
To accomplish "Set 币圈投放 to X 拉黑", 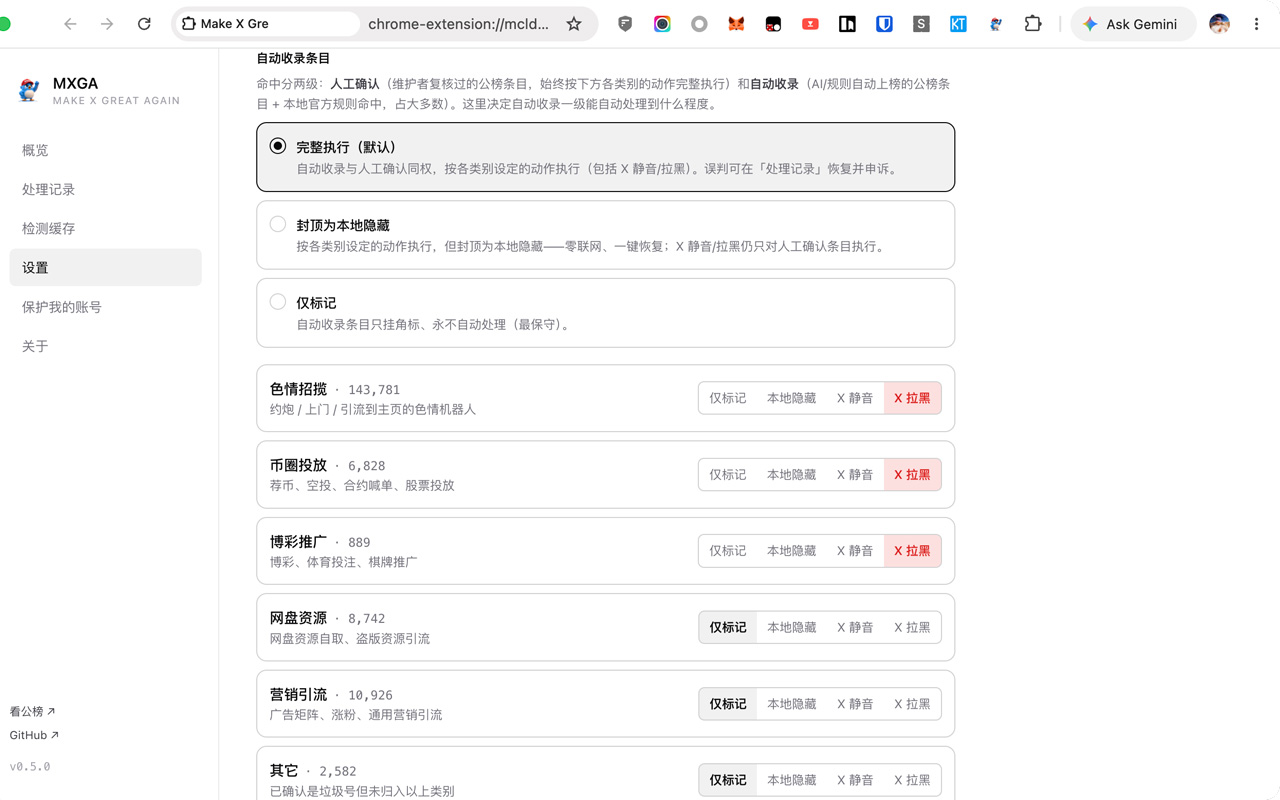I will pos(912,474).
